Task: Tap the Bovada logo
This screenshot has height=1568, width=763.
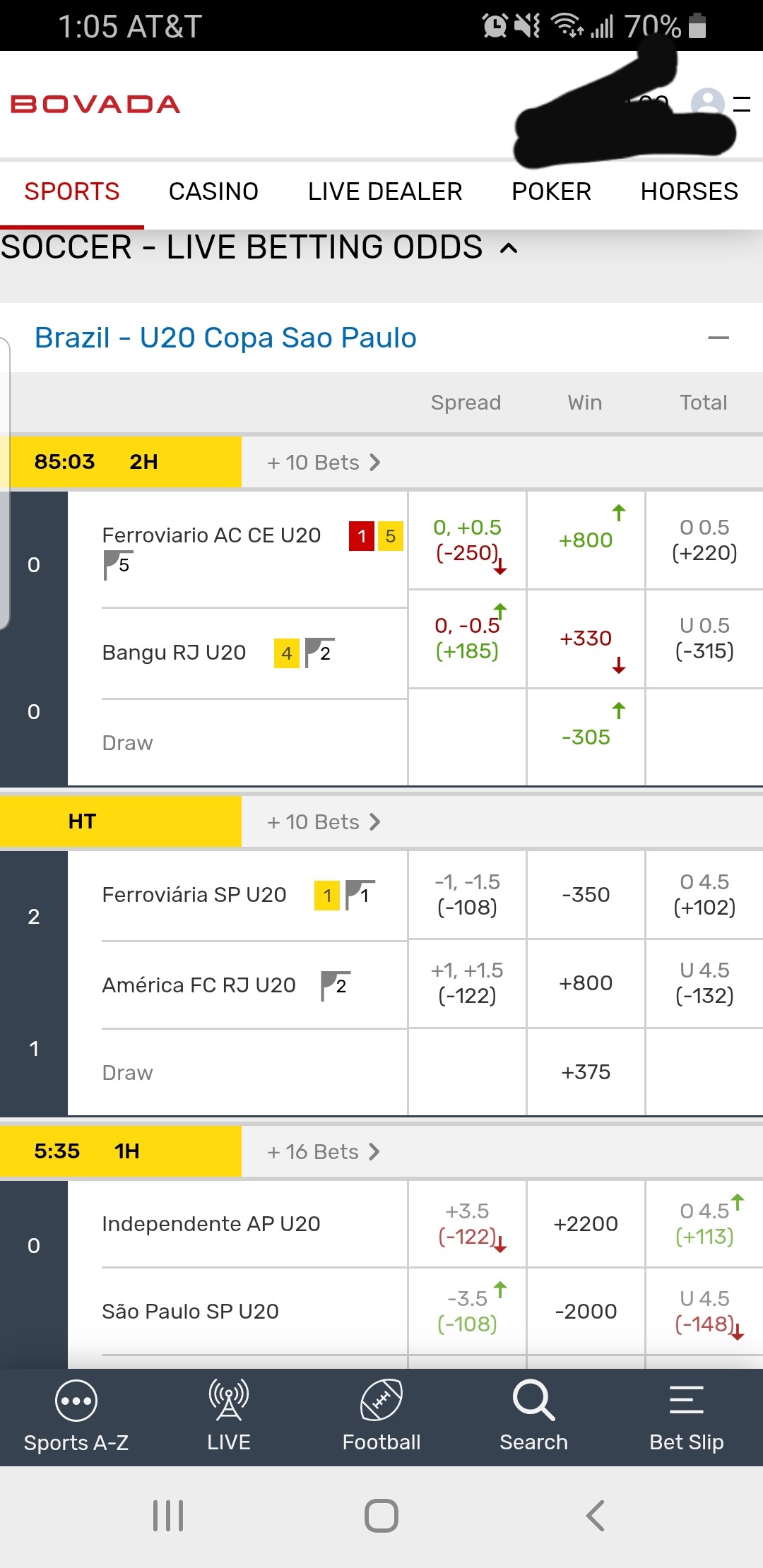Action: [95, 105]
